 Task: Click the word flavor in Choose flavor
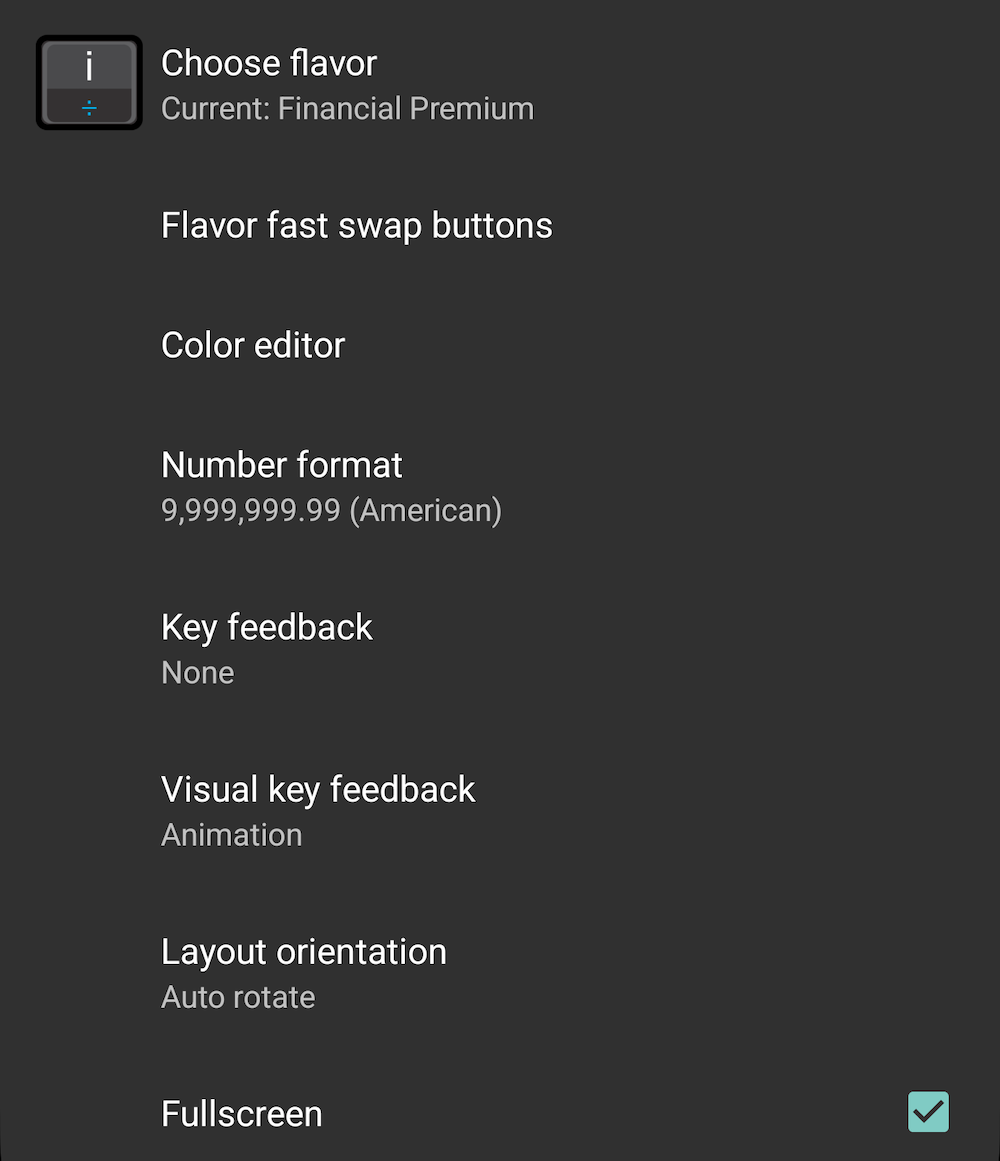(333, 63)
